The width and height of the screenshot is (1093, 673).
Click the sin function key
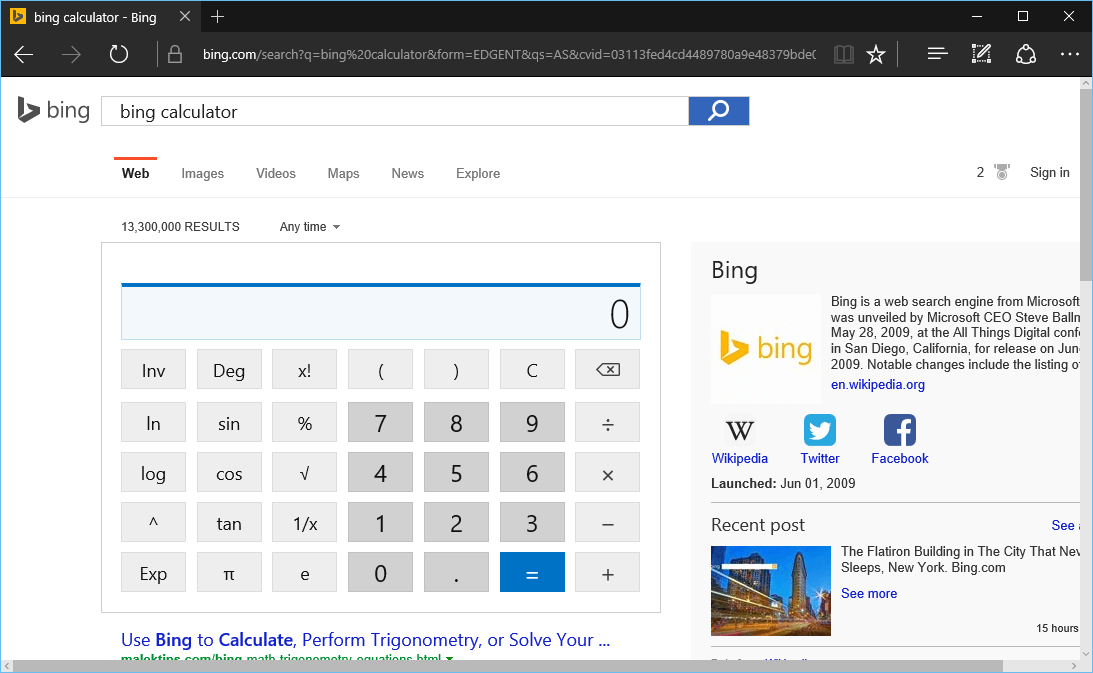pos(229,423)
